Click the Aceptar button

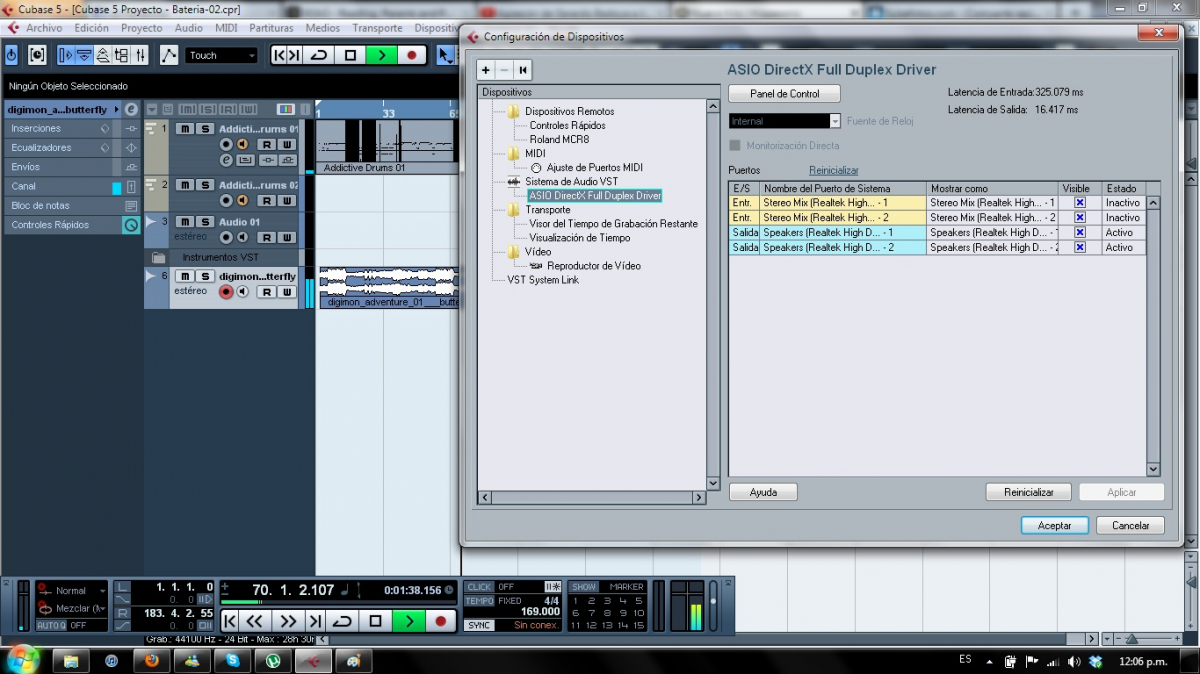[x=1054, y=525]
